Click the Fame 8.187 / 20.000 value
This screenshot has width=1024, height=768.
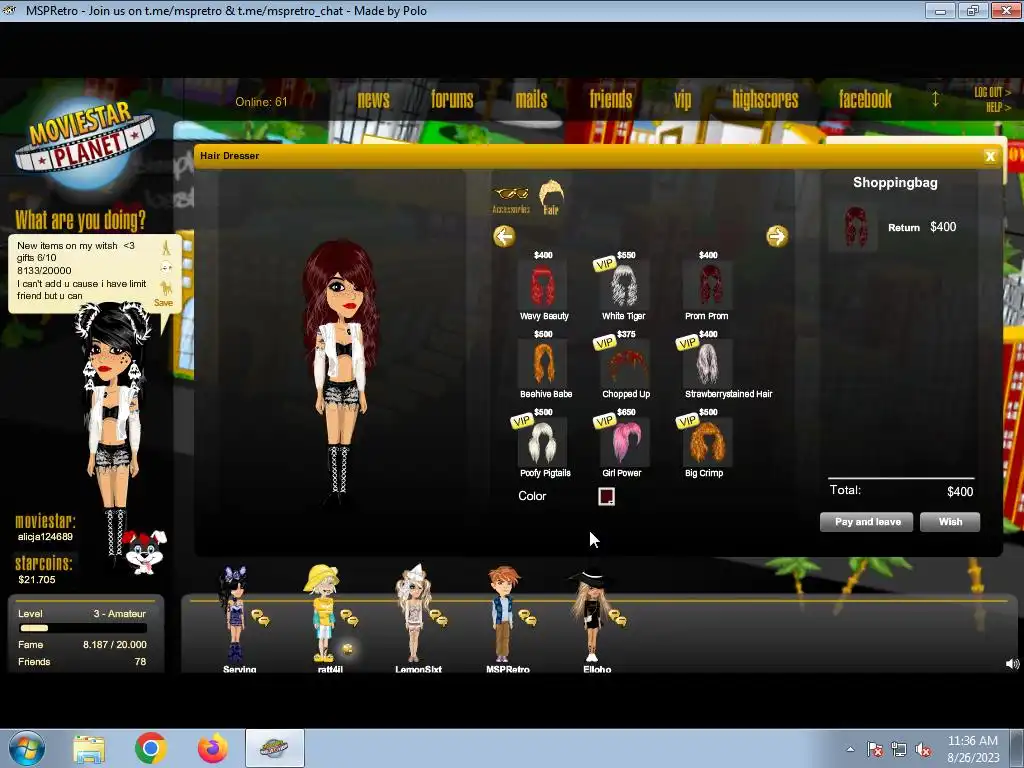(114, 645)
